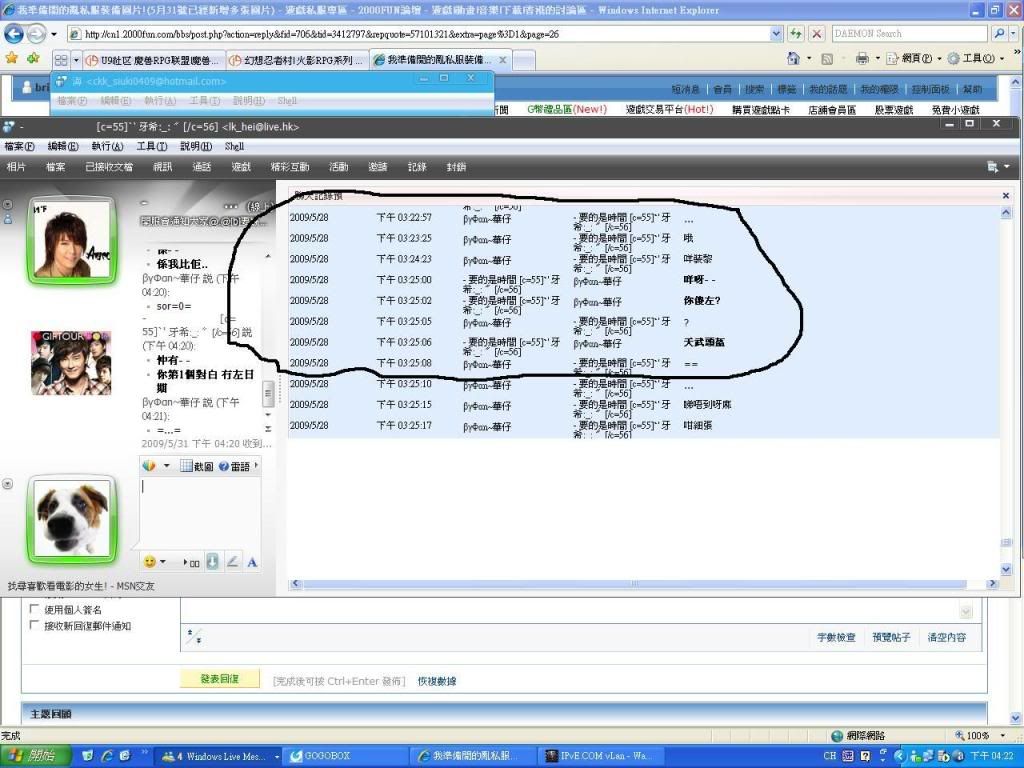Expand the zoom level 100% dropdown
This screenshot has width=1024, height=768.
point(1010,736)
